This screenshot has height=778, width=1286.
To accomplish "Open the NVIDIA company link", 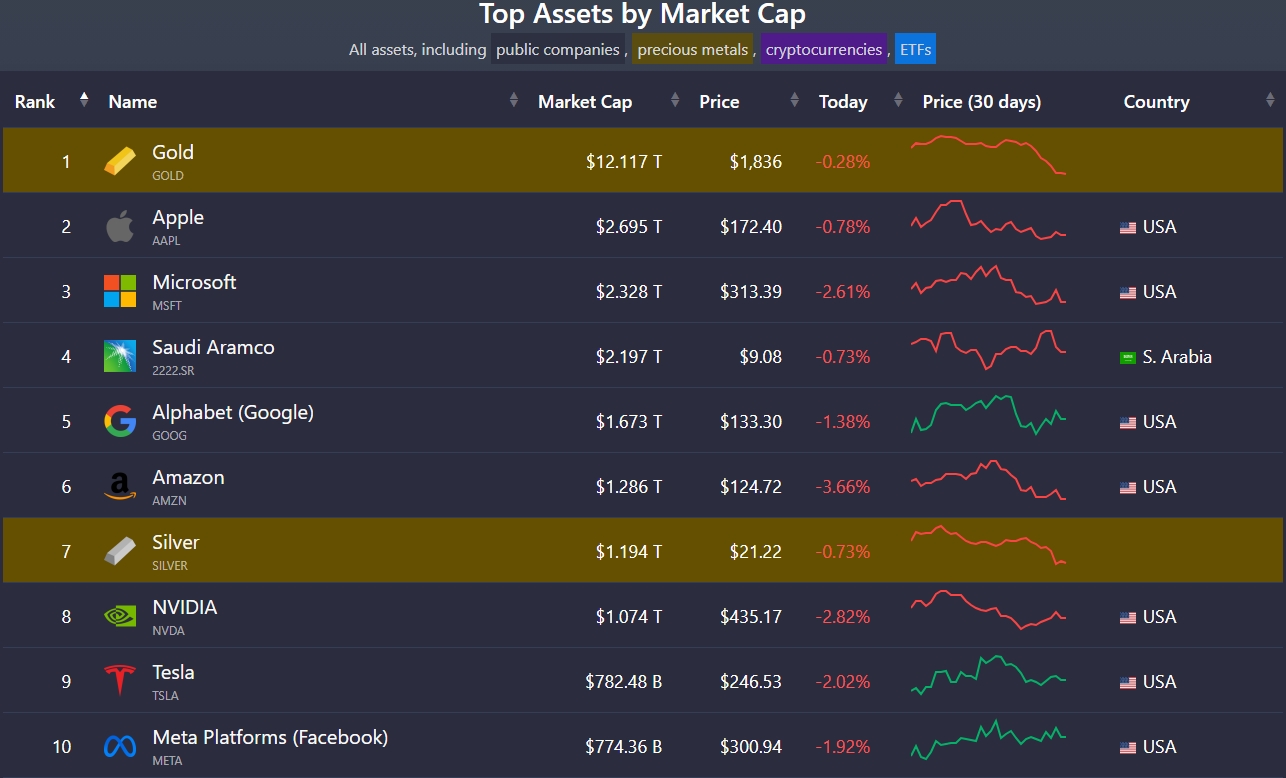I will (x=185, y=607).
